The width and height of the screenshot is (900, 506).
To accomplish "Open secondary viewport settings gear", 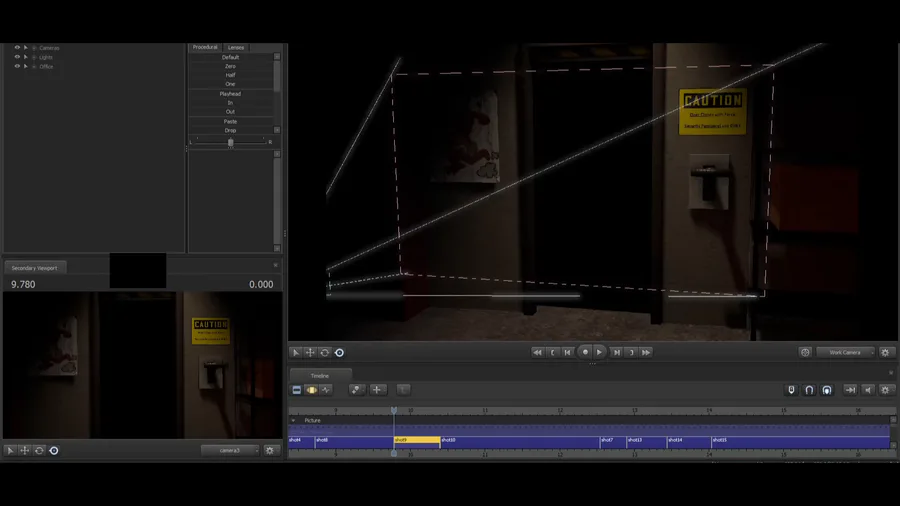I will coord(270,450).
